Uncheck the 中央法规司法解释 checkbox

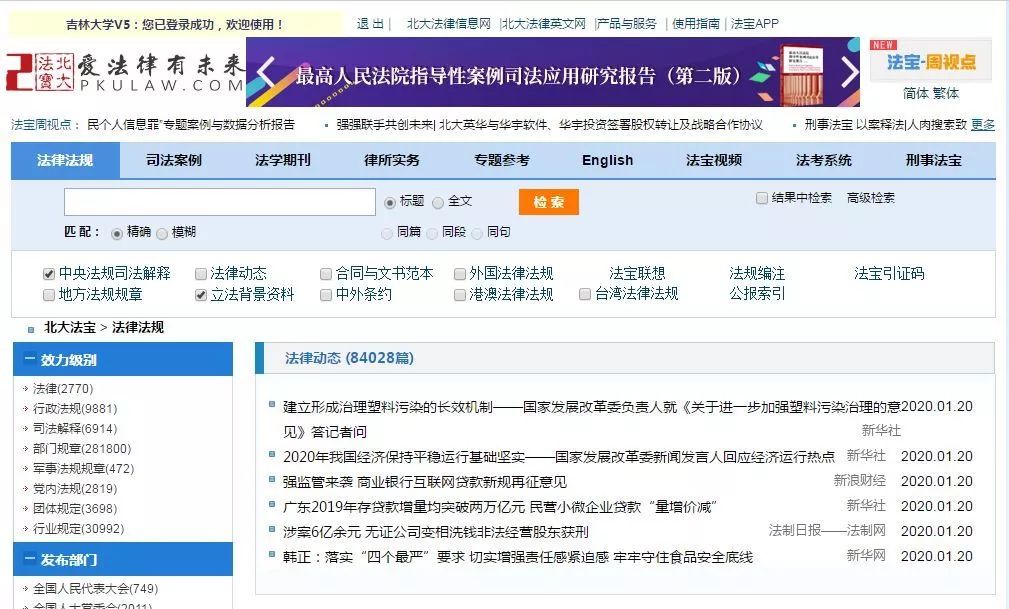tap(49, 274)
